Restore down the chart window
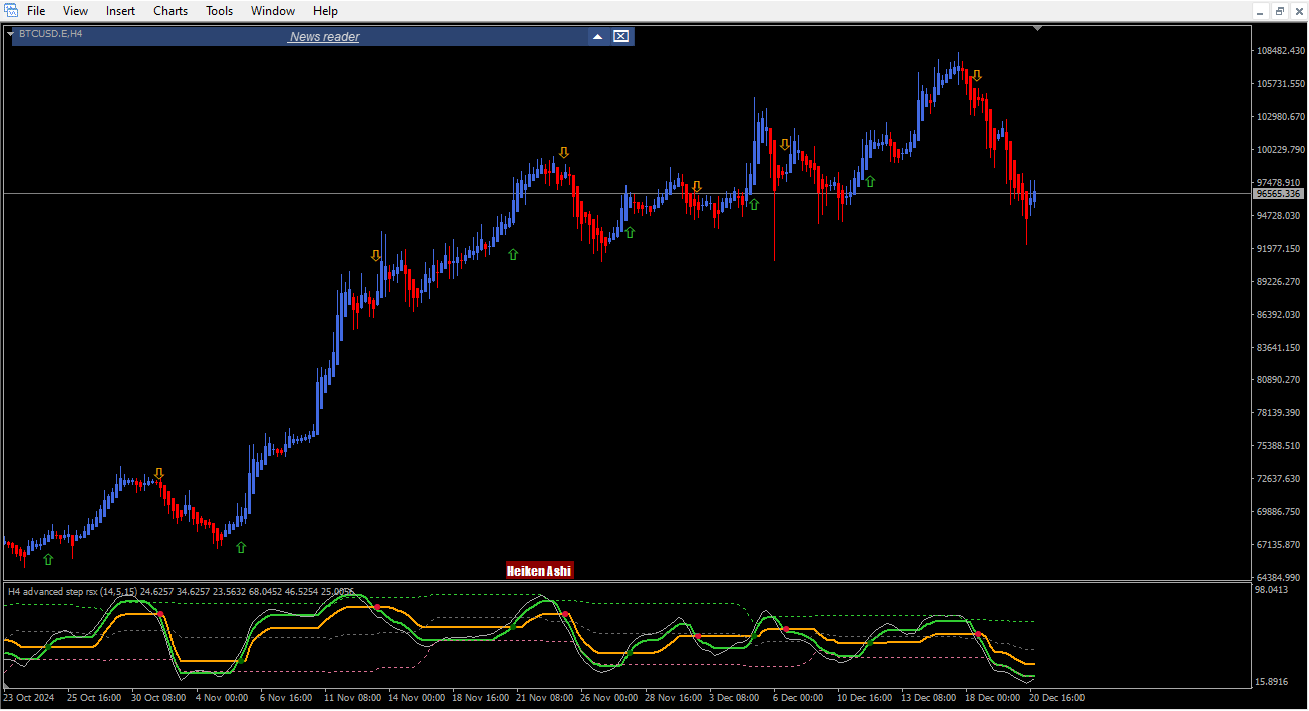Screen dimensions: 1309x711 (x=1280, y=10)
